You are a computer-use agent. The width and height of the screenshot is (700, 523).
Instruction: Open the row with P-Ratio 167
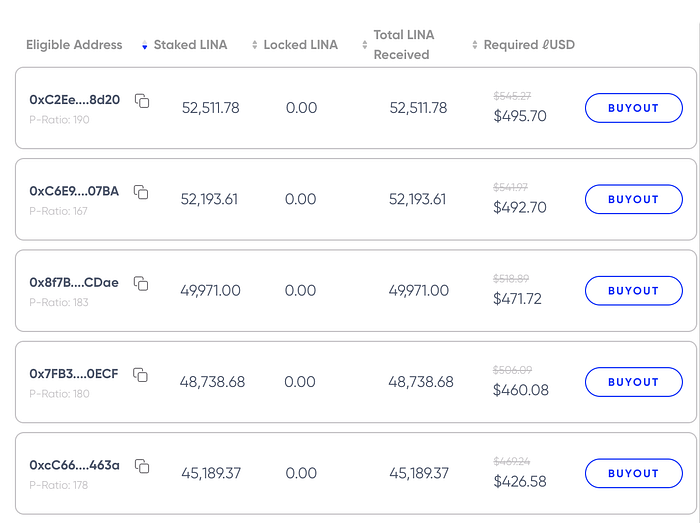coord(356,199)
